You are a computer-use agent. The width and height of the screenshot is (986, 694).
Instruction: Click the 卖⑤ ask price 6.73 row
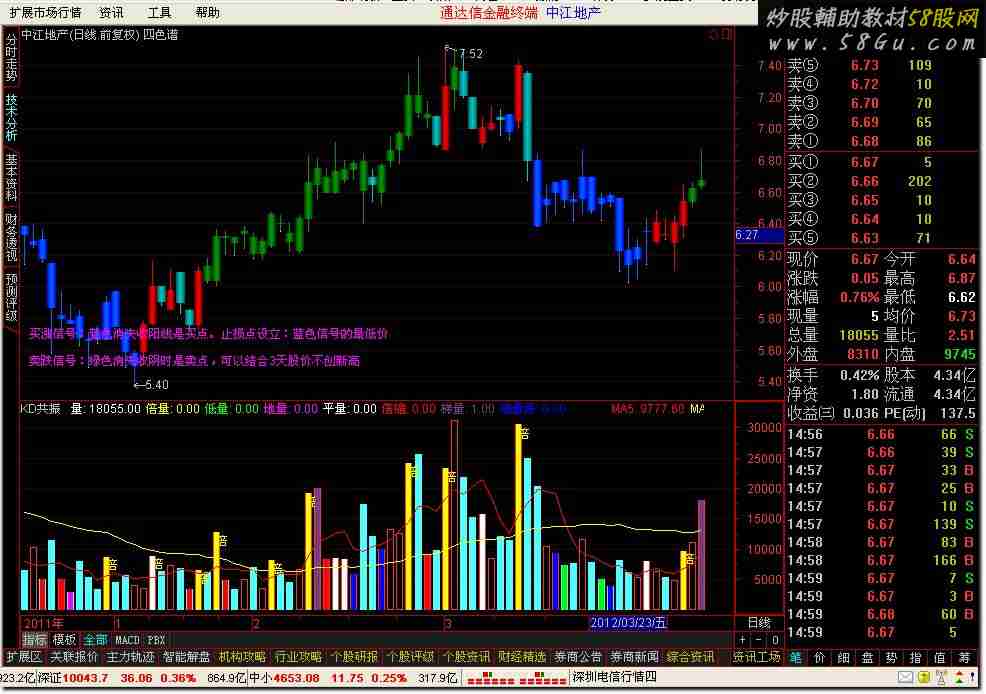tap(880, 65)
